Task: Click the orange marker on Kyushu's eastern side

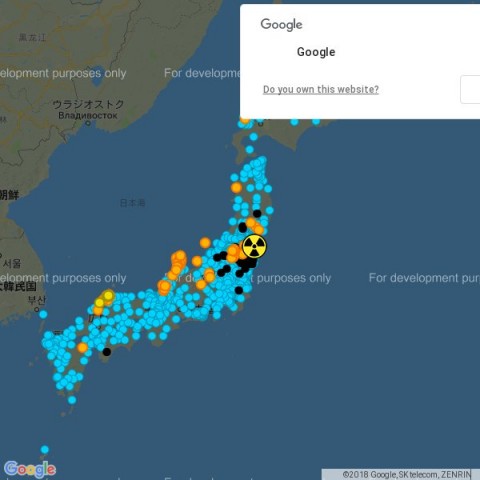Action: coord(82,348)
